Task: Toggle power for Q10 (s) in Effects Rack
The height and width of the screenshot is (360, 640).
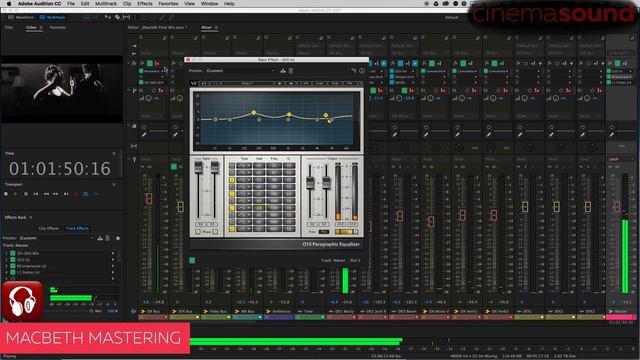Action: 13,260
